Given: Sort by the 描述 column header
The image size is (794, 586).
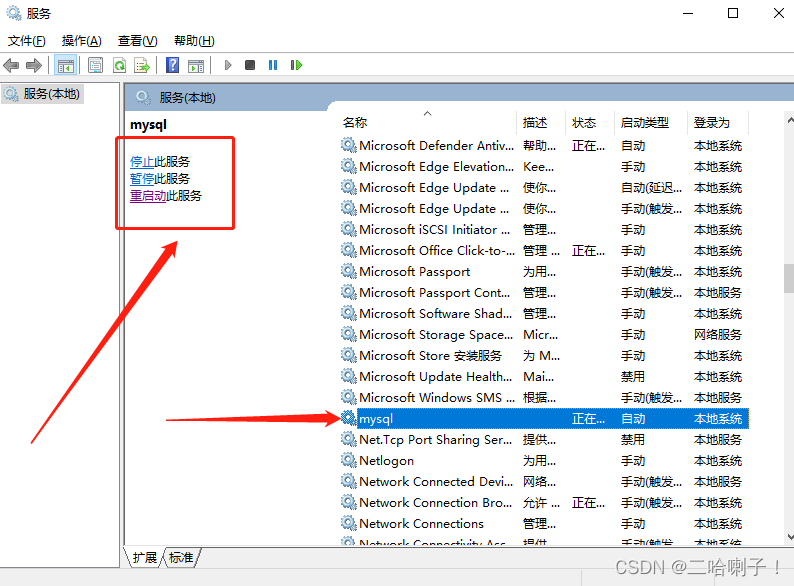Looking at the screenshot, I should [541, 123].
